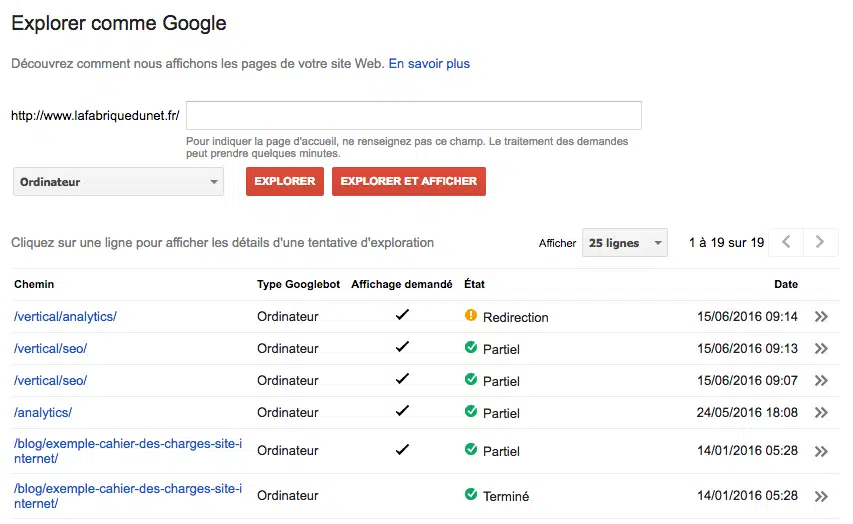Open the Ordinateur device type dropdown
853x524 pixels.
[118, 182]
